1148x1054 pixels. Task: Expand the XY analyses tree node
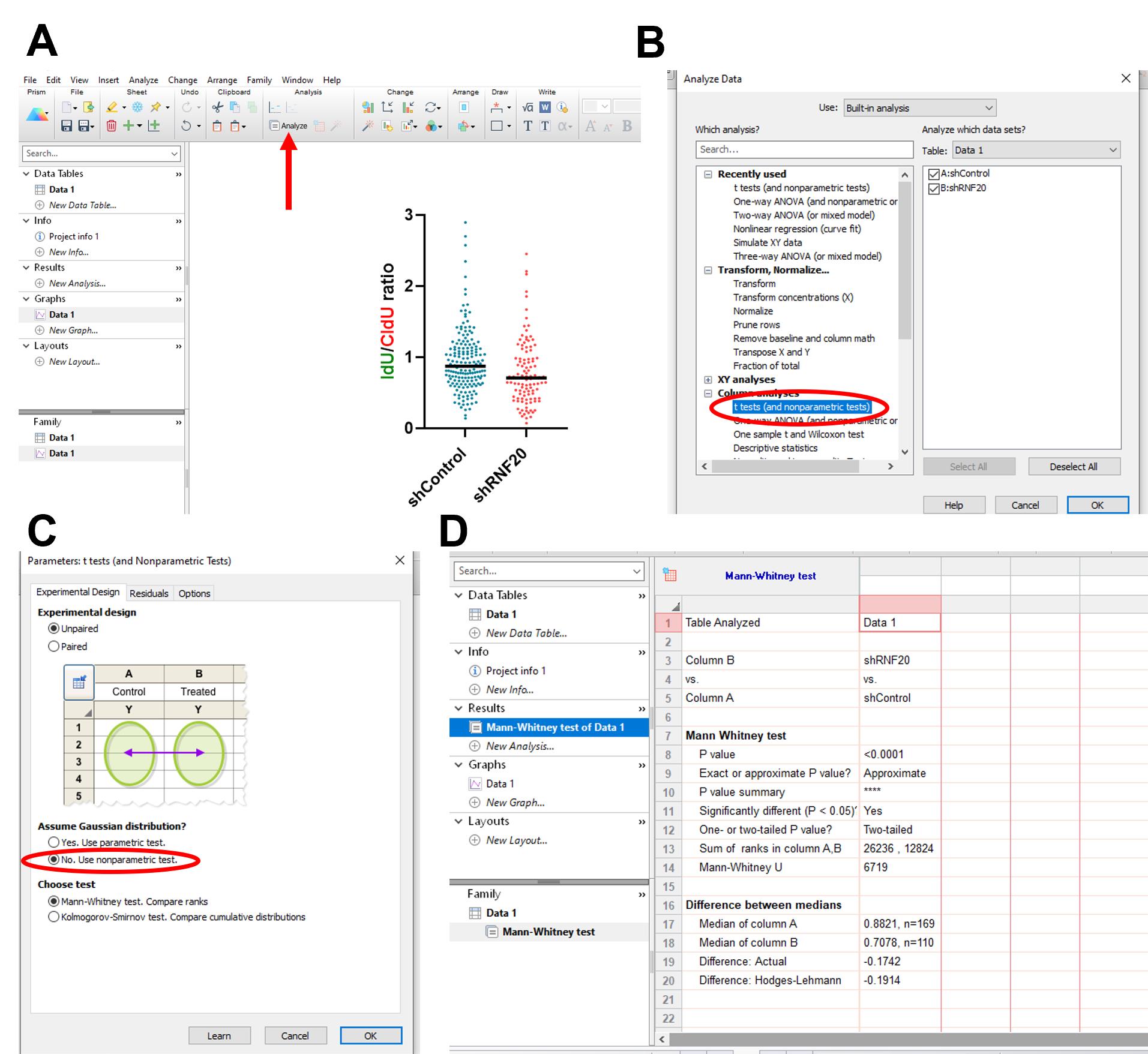[x=708, y=380]
